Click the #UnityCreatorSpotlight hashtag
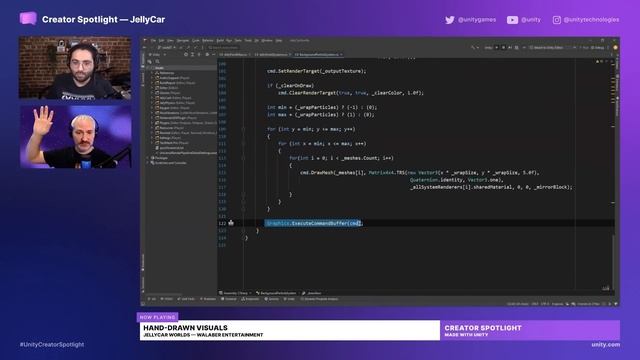 [52, 344]
